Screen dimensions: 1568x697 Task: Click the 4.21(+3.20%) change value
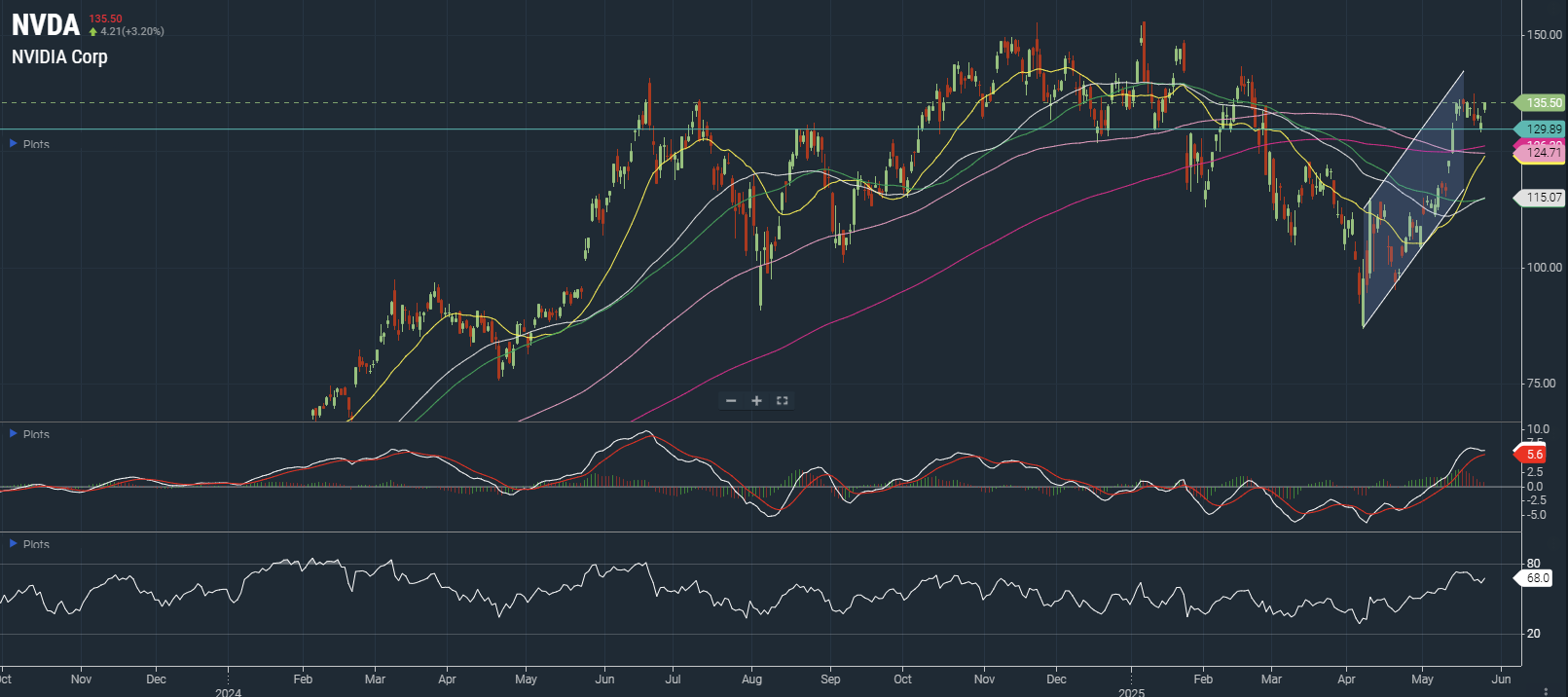pos(131,31)
